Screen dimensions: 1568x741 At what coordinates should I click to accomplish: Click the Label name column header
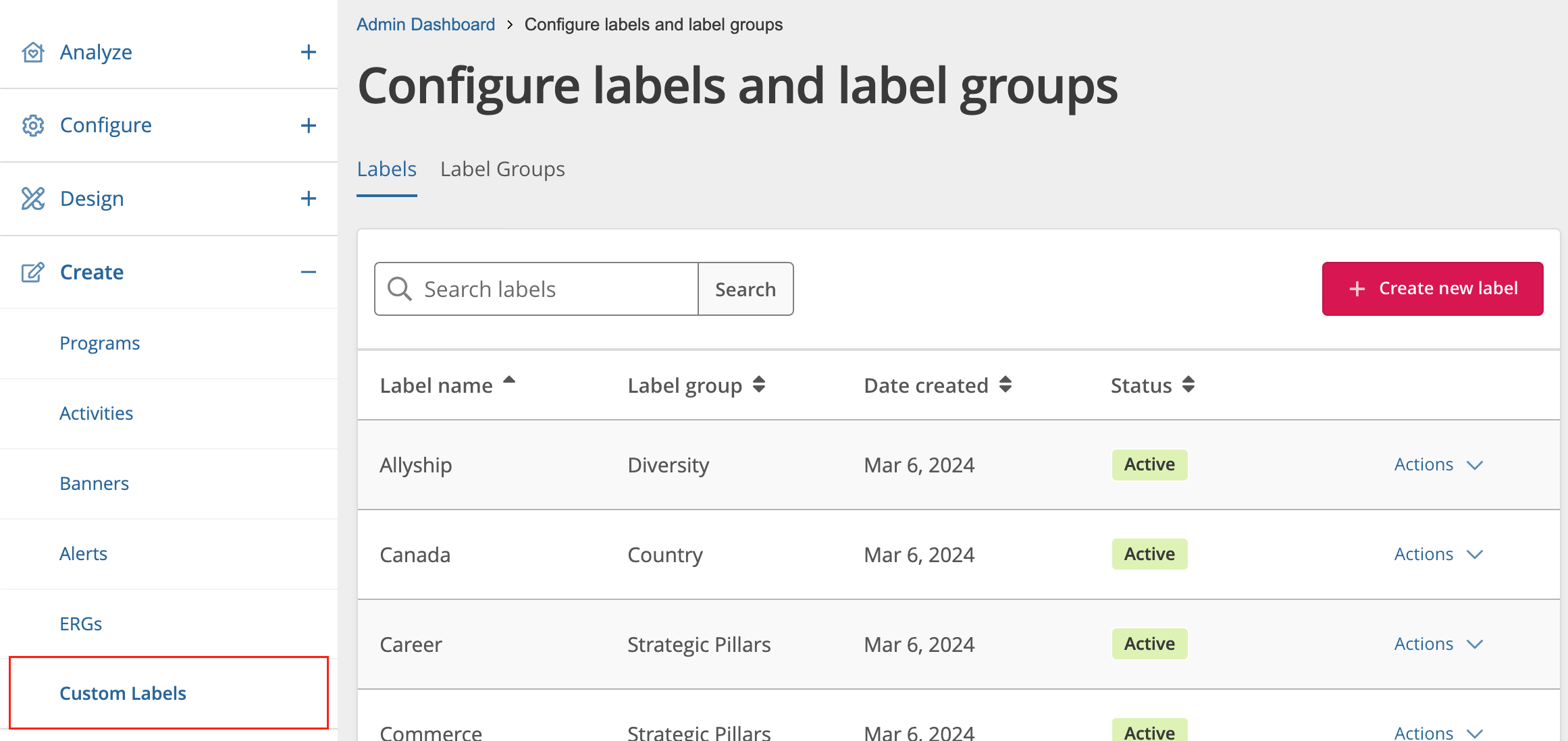pos(436,385)
